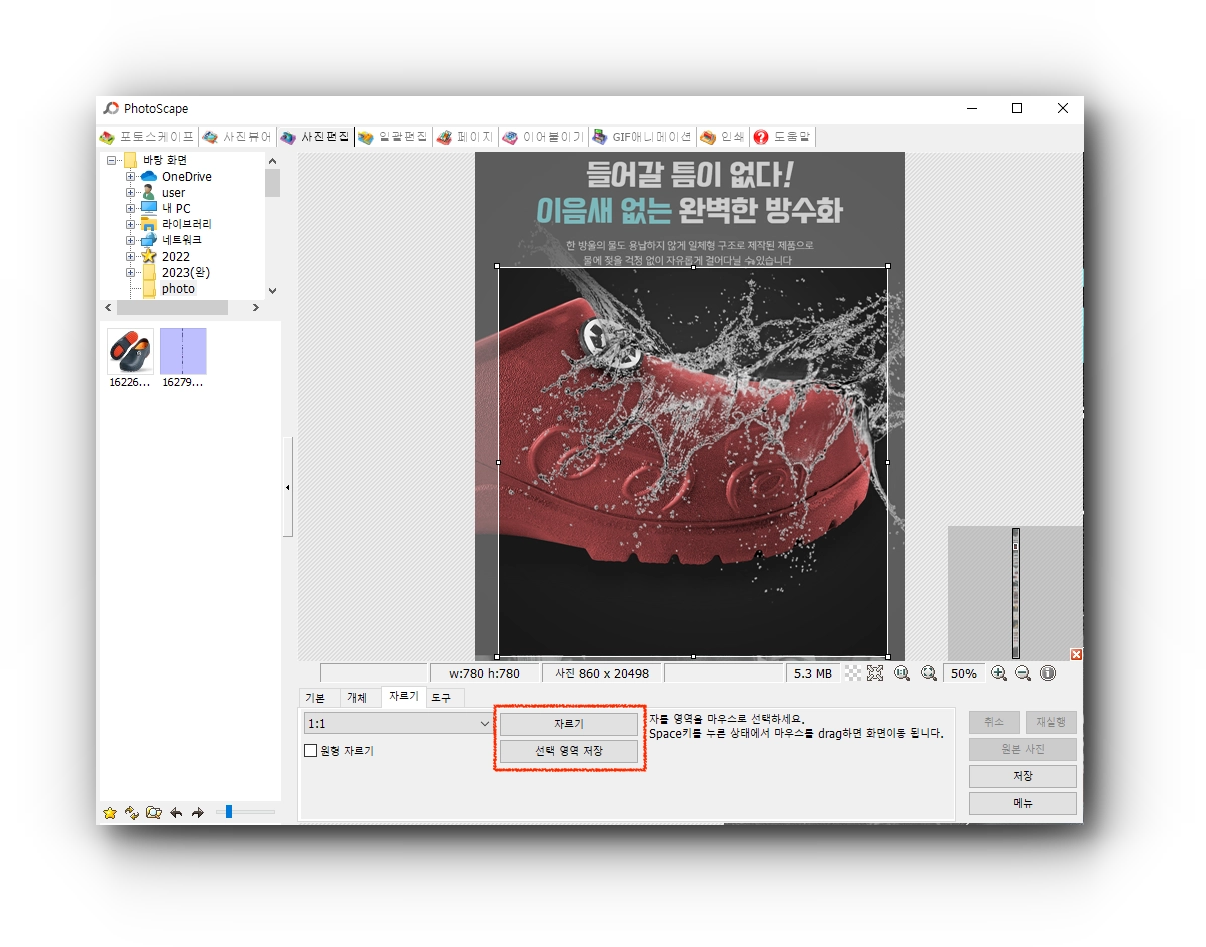The width and height of the screenshot is (1206, 947).
Task: Zoom in with the plus magnifier icon
Action: point(998,673)
